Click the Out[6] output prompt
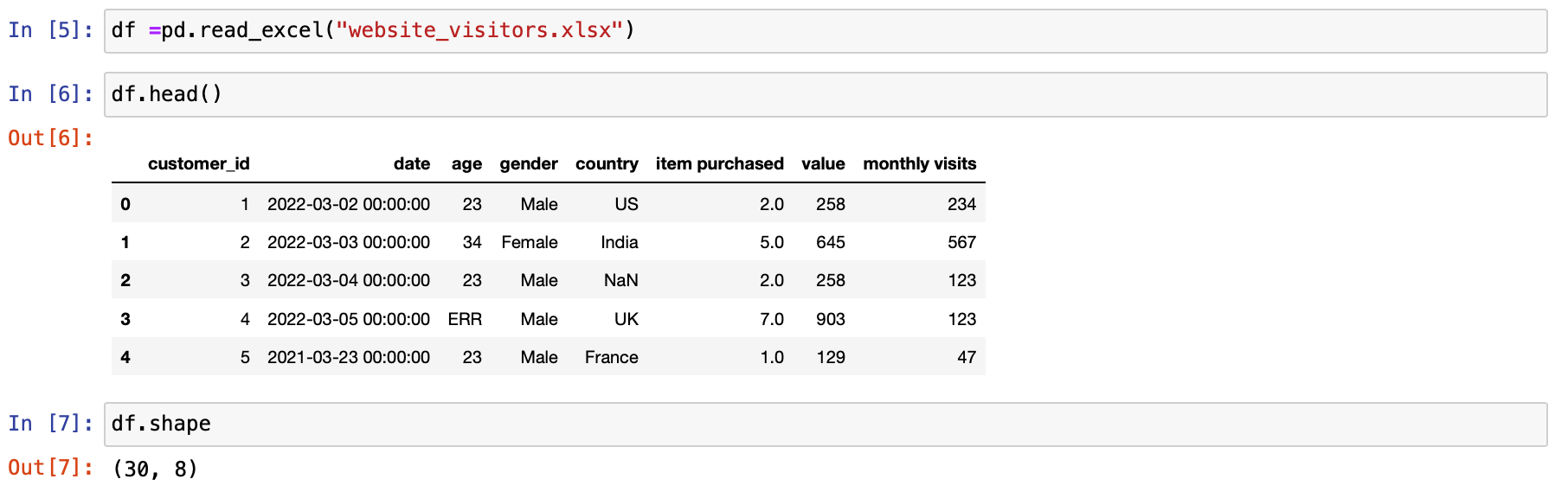This screenshot has height=498, width=1568. pyautogui.click(x=50, y=138)
